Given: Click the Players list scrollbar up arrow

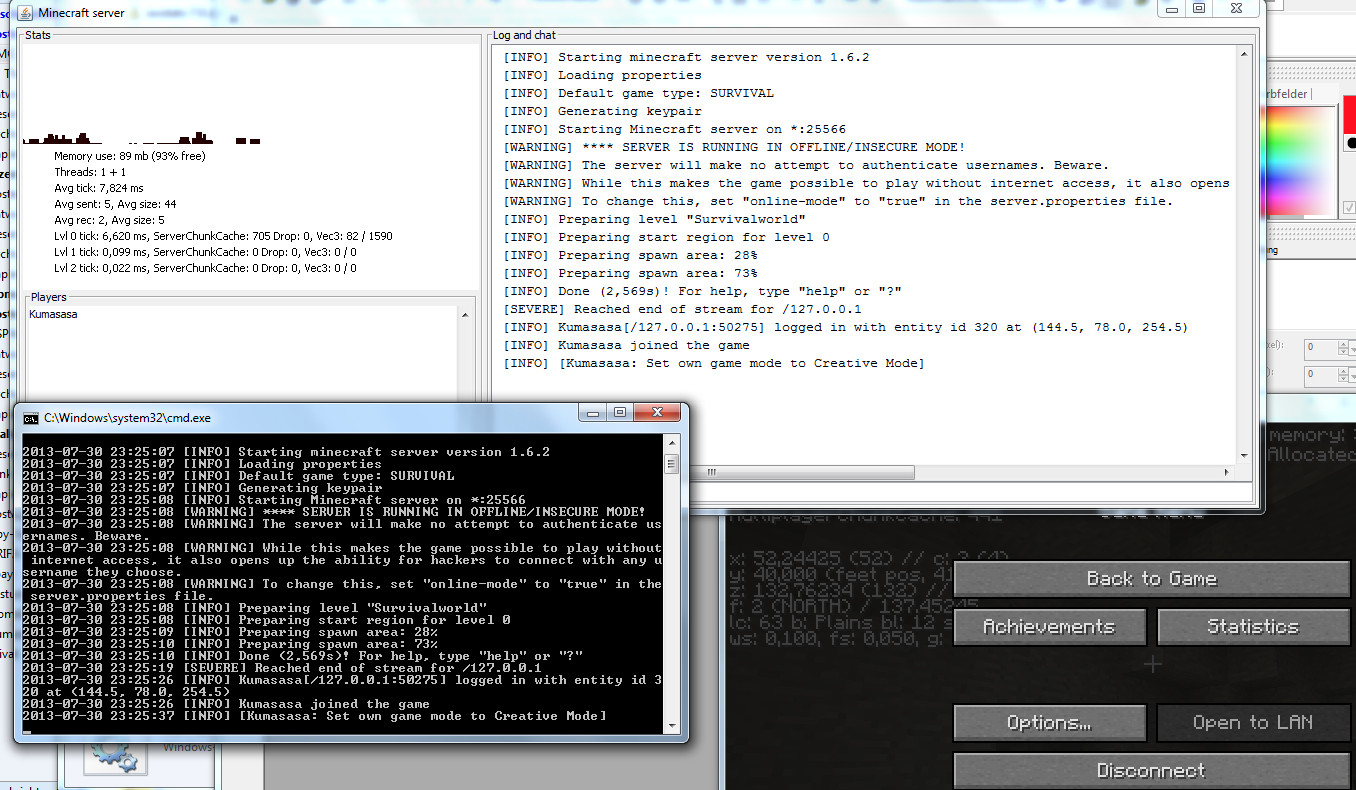Looking at the screenshot, I should pos(465,316).
